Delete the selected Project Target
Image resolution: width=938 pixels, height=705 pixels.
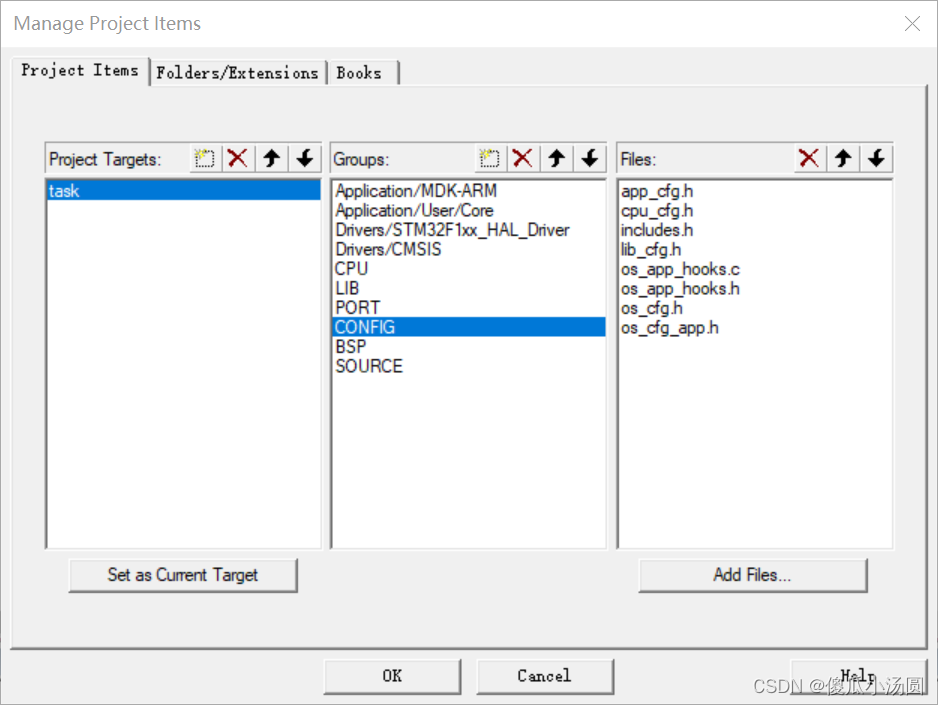tap(237, 158)
